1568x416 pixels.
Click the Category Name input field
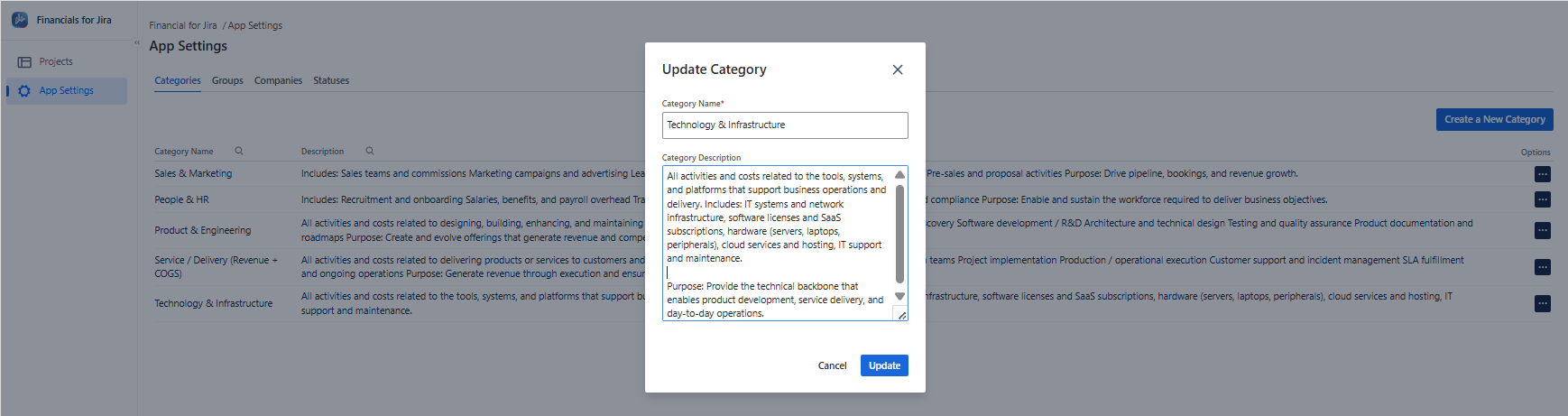pyautogui.click(x=785, y=125)
